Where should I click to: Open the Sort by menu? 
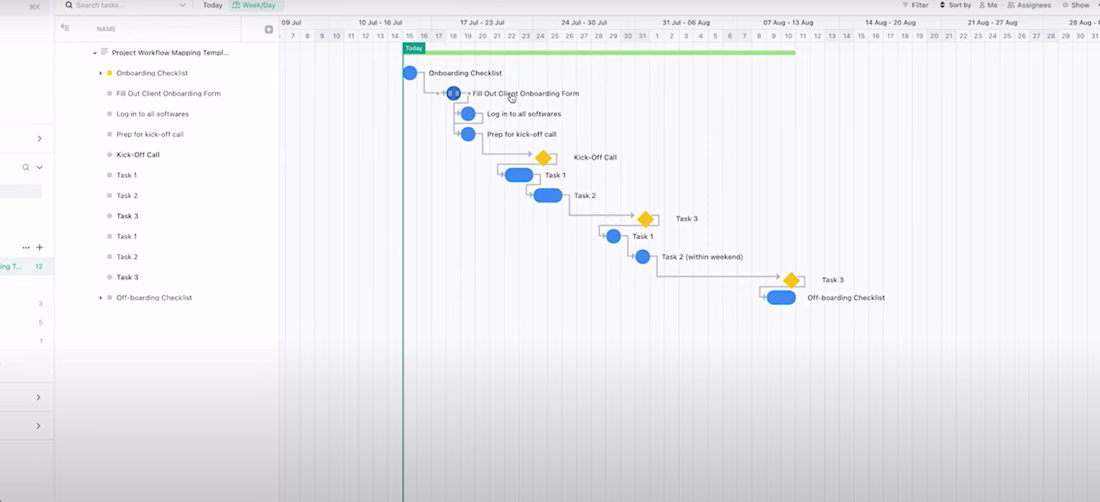coord(955,5)
